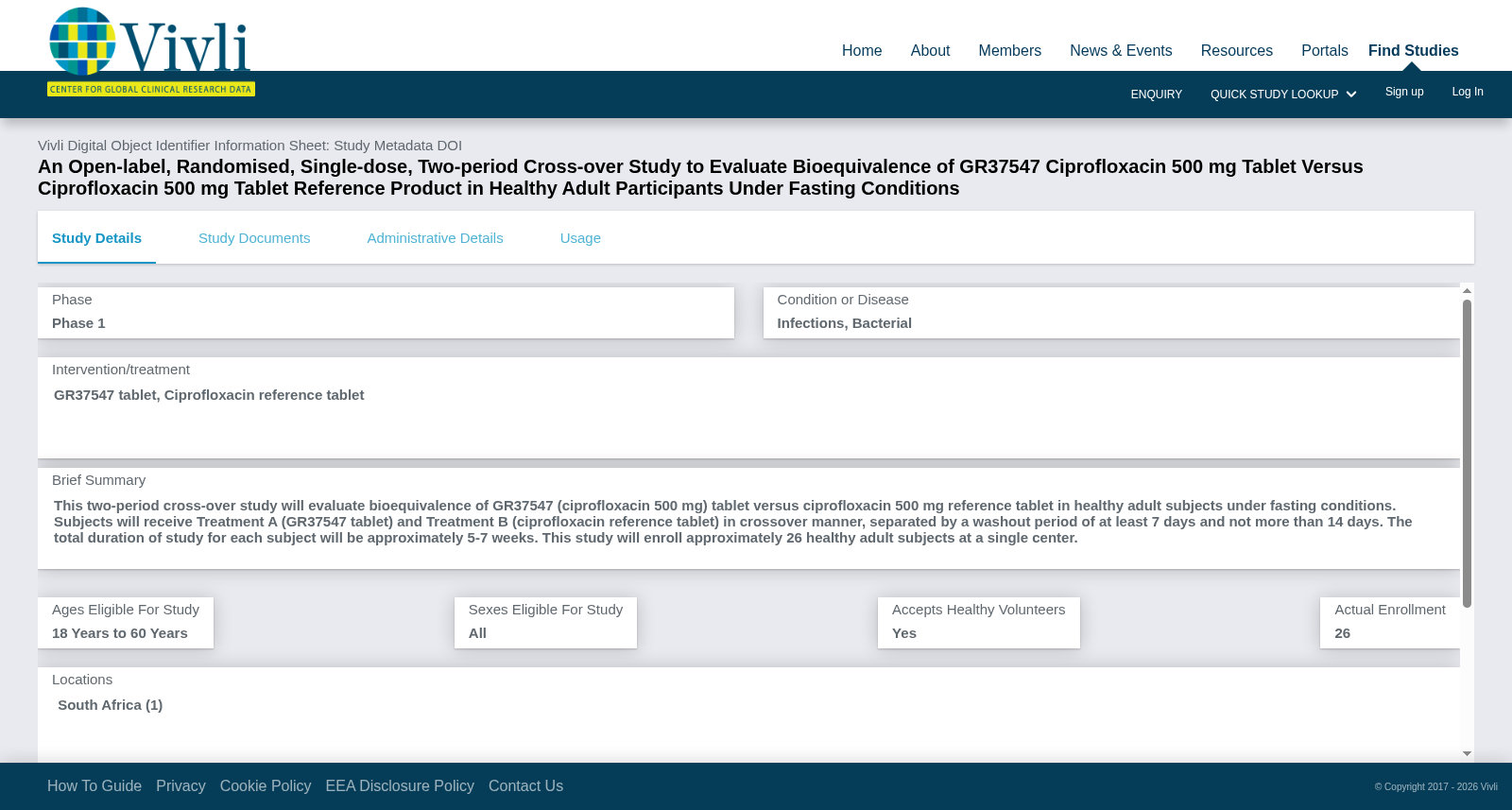The height and width of the screenshot is (810, 1512).
Task: Click the study title heading
Action: tap(700, 178)
